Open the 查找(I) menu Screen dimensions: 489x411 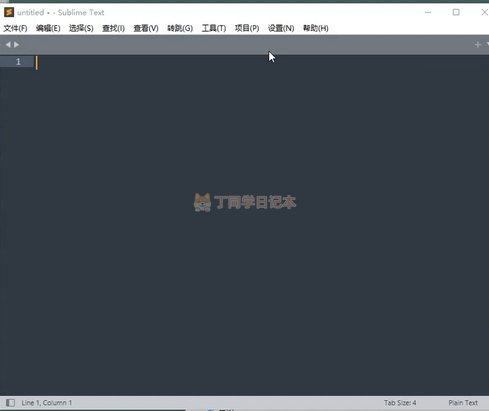[x=113, y=28]
